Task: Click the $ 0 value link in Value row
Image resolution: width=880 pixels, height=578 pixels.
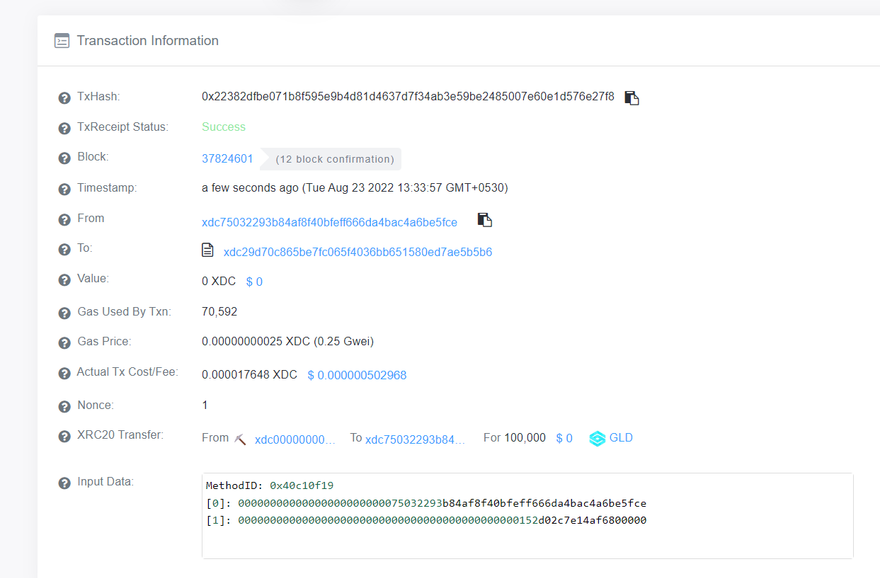Action: tap(254, 282)
